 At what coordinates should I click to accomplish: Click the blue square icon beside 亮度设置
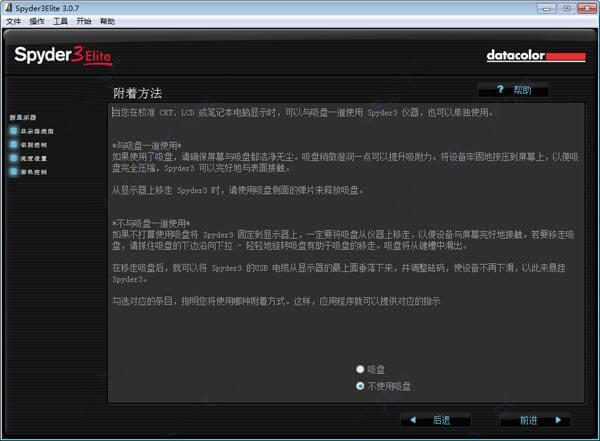pyautogui.click(x=13, y=158)
